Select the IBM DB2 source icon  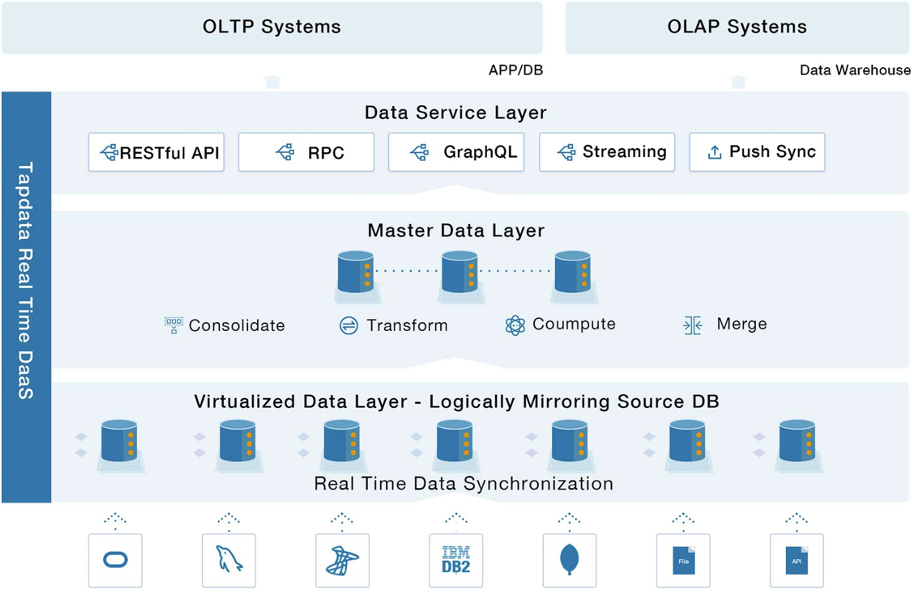tap(456, 561)
